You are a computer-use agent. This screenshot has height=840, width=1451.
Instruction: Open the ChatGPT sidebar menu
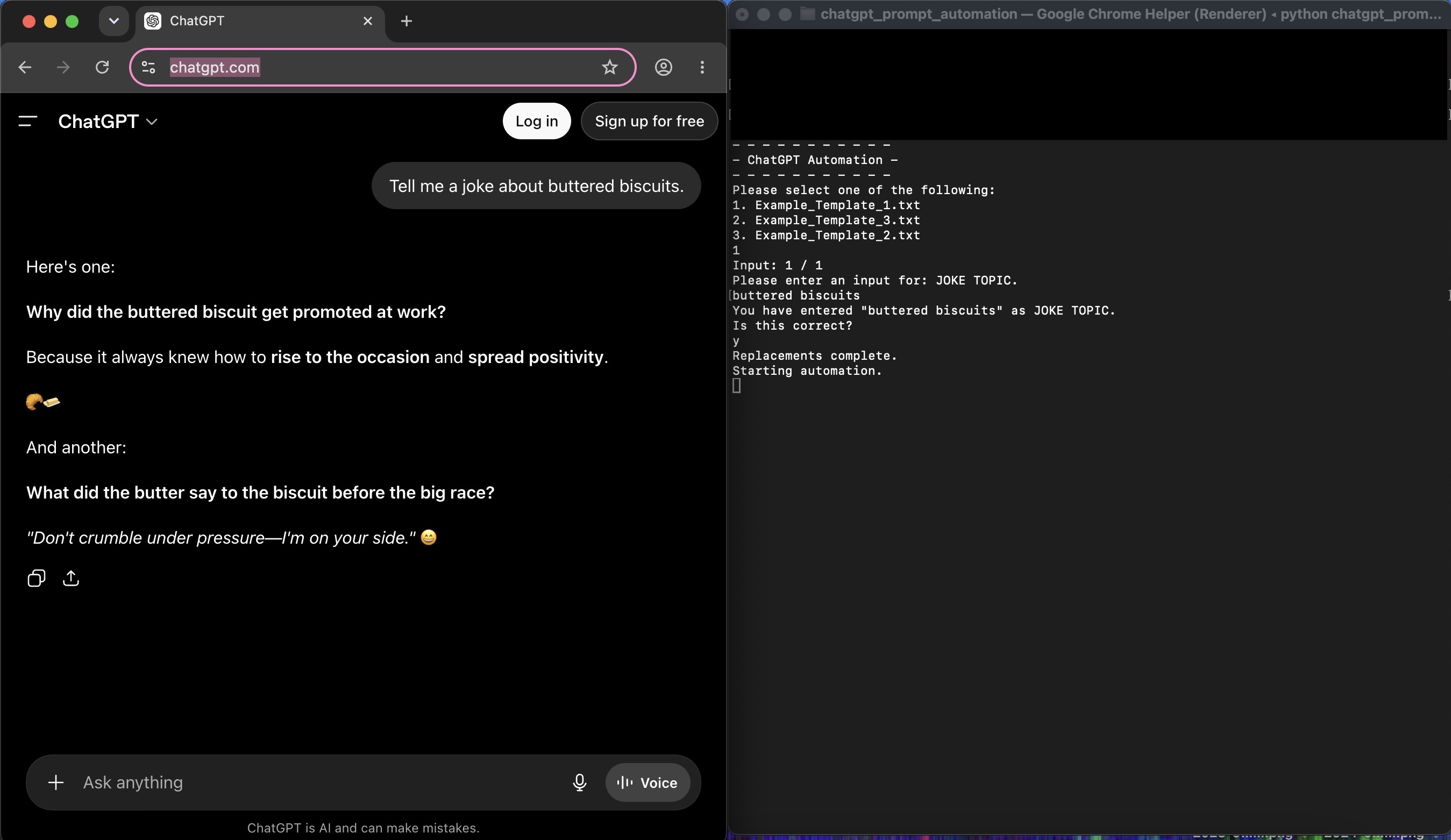pos(27,122)
